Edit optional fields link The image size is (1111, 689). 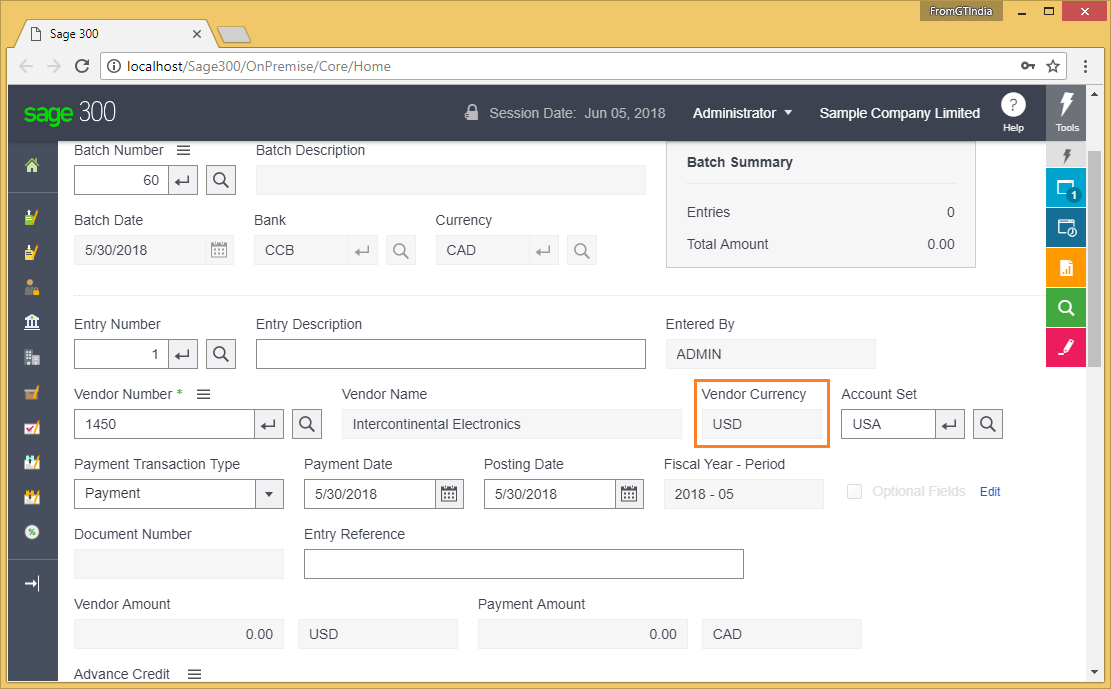[990, 491]
